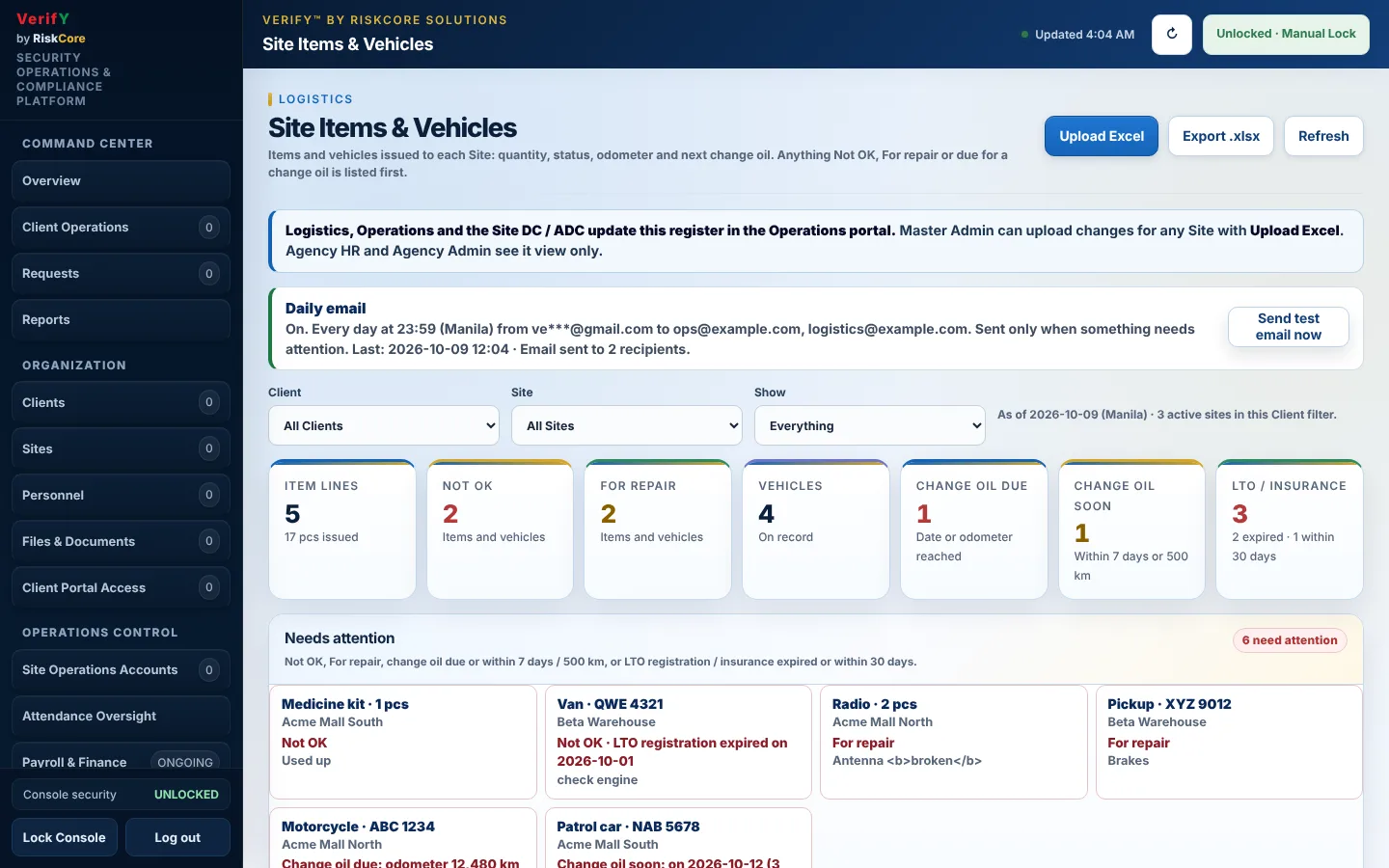Viewport: 1389px width, 868px height.
Task: Toggle the Unlocked · Manual Lock button
Action: tap(1286, 35)
